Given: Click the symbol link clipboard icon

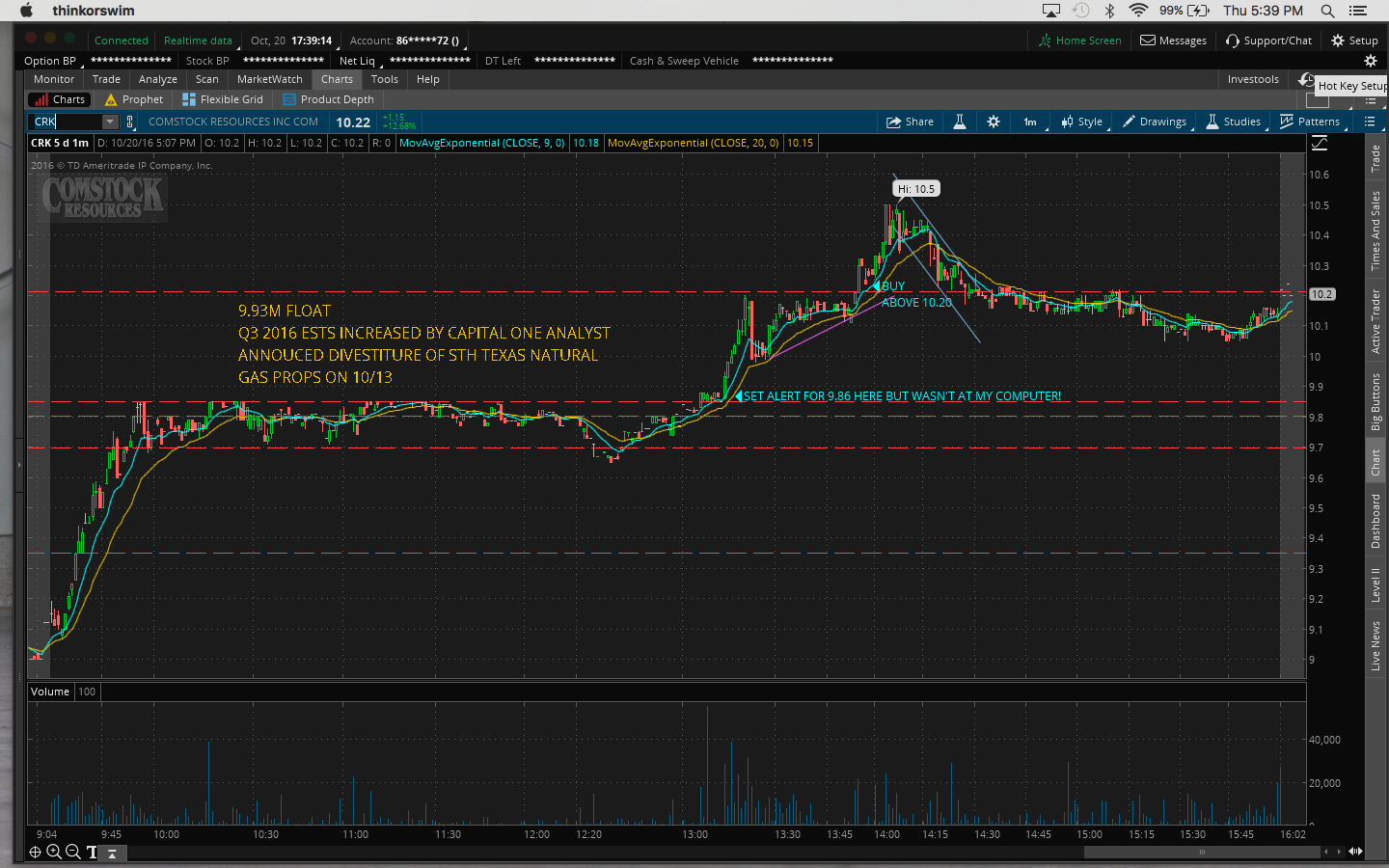Looking at the screenshot, I should click(x=130, y=122).
